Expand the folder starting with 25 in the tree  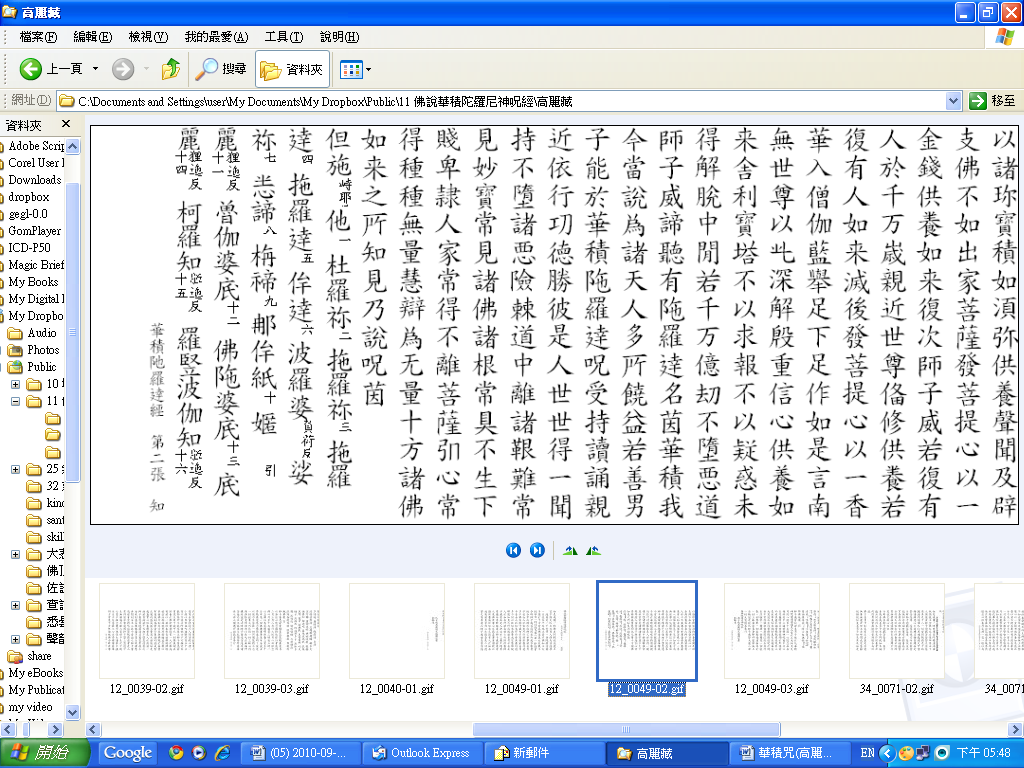coord(16,469)
